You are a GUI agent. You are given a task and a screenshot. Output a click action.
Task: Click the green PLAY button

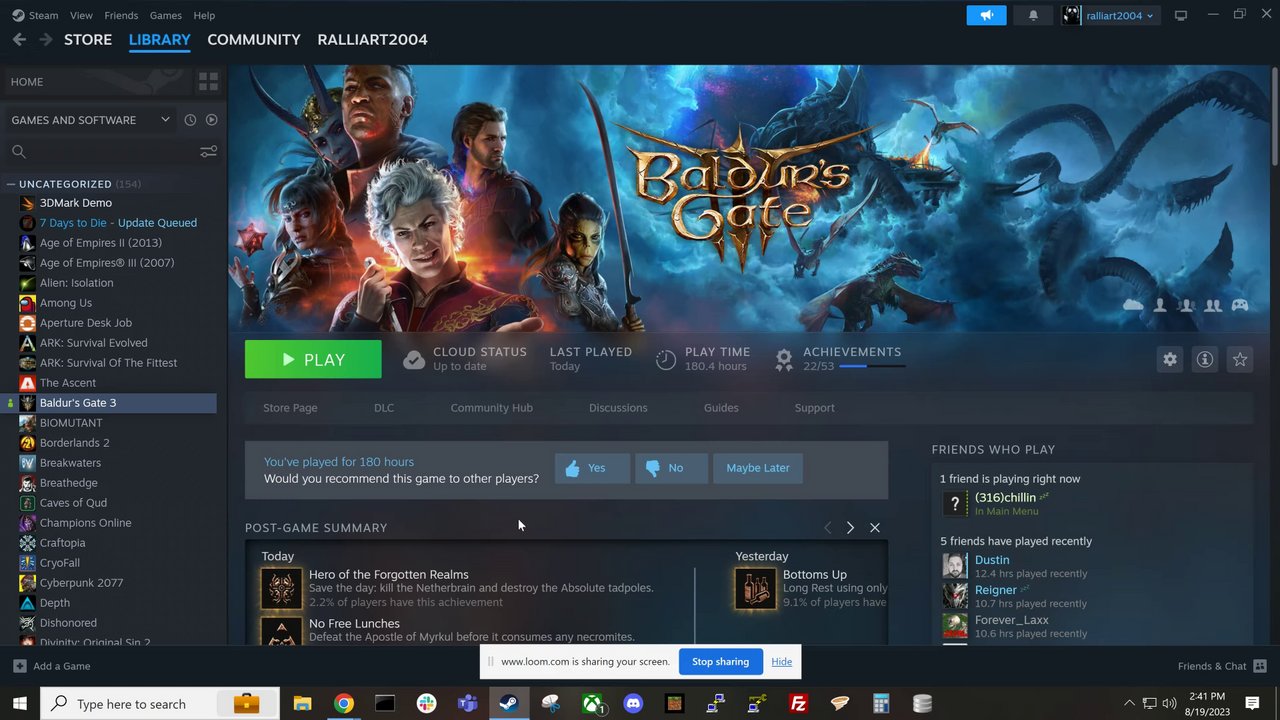coord(313,359)
